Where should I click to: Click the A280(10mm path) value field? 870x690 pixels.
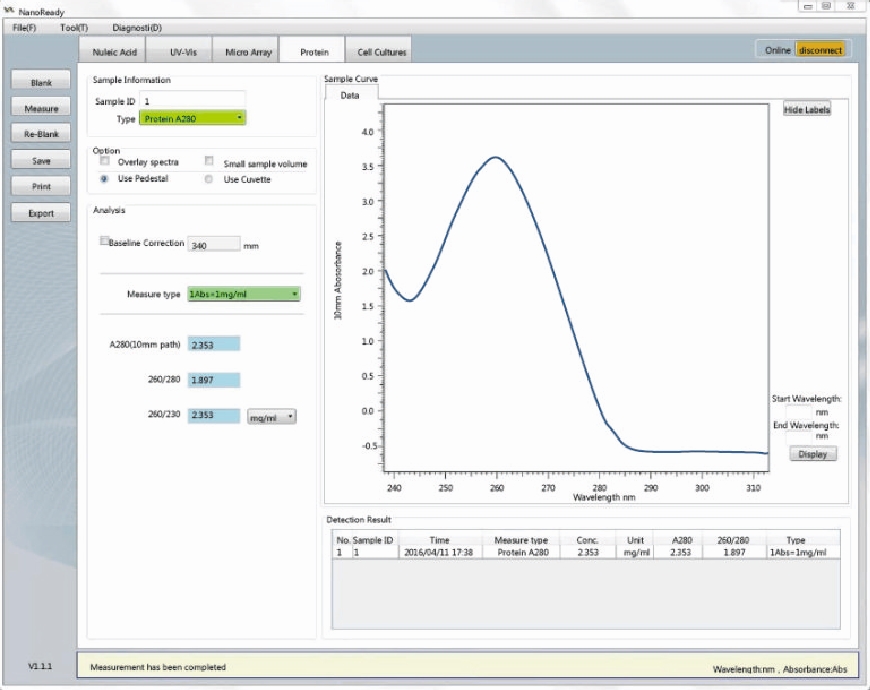(214, 344)
